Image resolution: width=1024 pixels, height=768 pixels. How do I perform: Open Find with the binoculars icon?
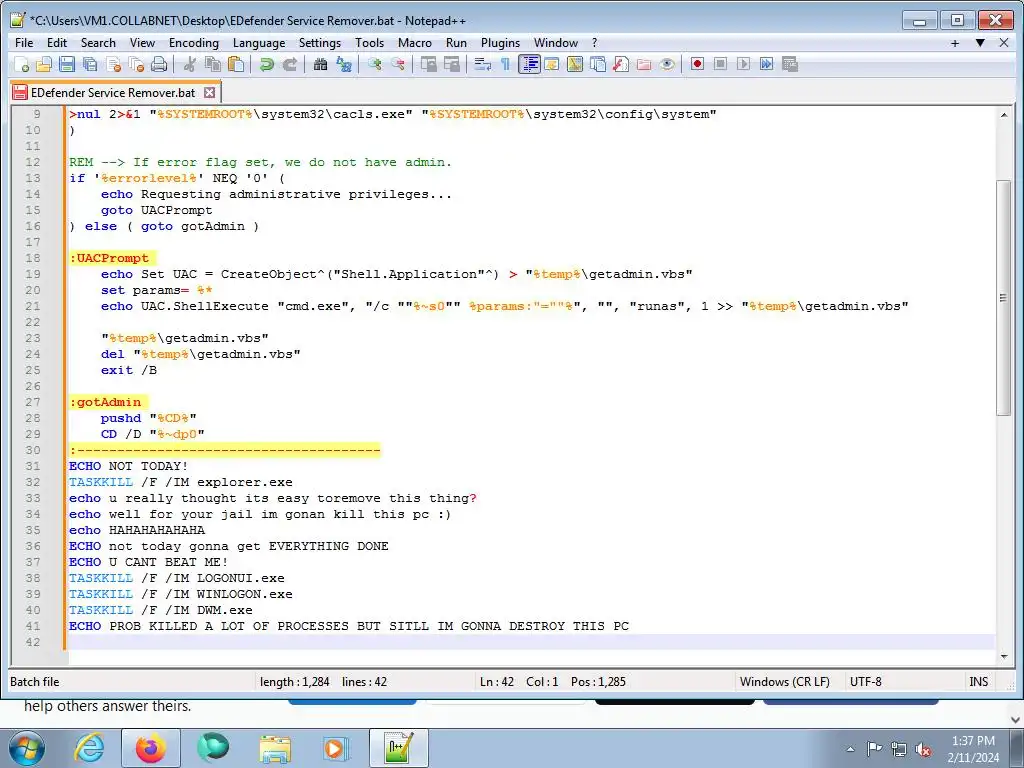tap(320, 64)
